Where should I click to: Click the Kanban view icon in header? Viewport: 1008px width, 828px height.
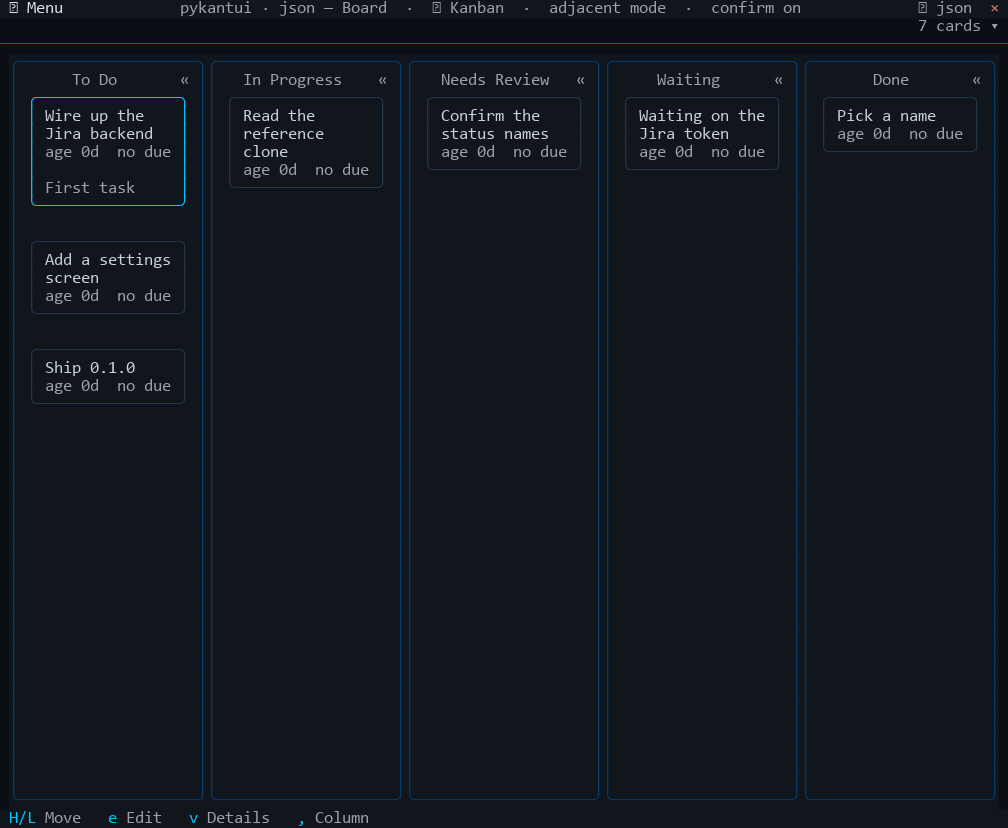coord(436,8)
